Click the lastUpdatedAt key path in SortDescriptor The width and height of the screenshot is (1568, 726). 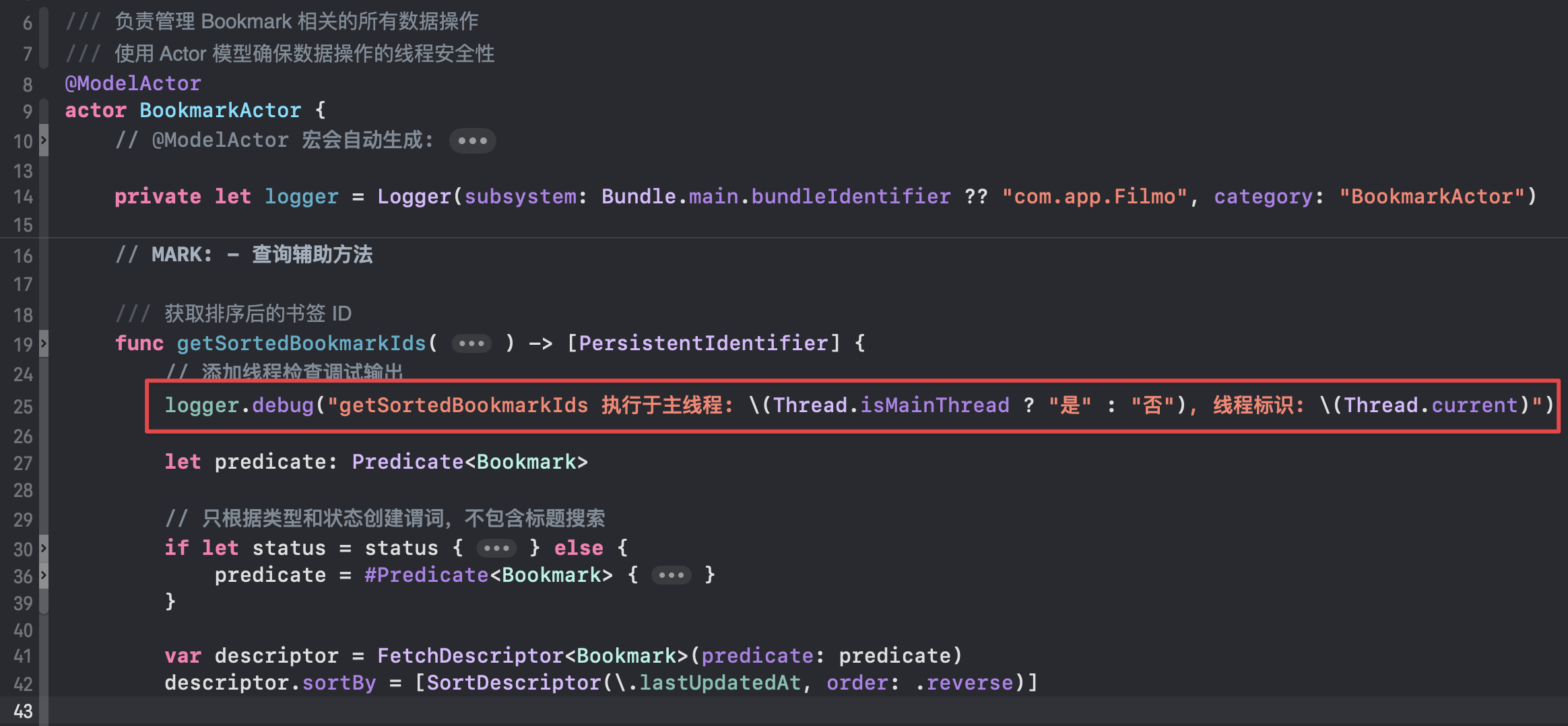pos(719,683)
